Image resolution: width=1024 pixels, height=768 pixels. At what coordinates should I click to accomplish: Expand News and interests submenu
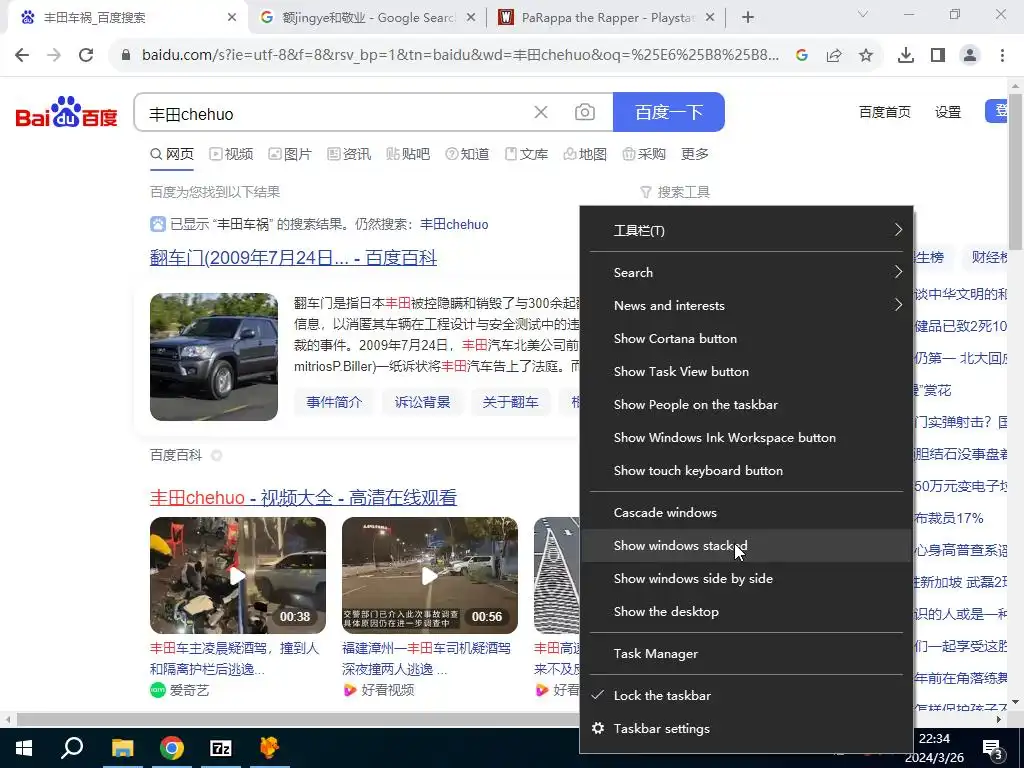click(x=746, y=306)
